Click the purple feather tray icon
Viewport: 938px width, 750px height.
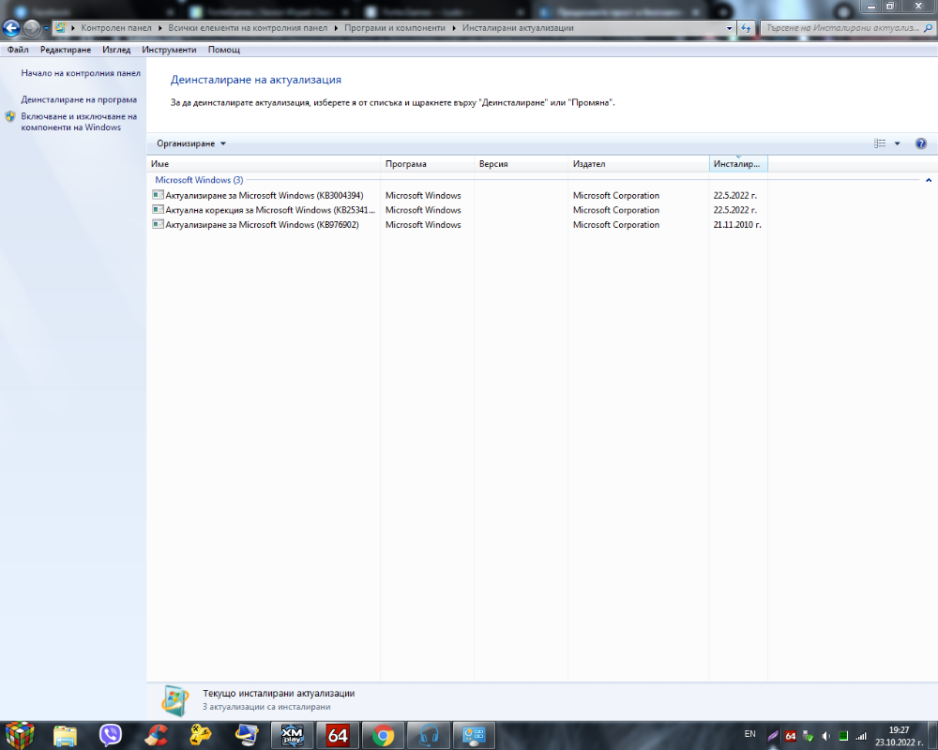point(773,736)
